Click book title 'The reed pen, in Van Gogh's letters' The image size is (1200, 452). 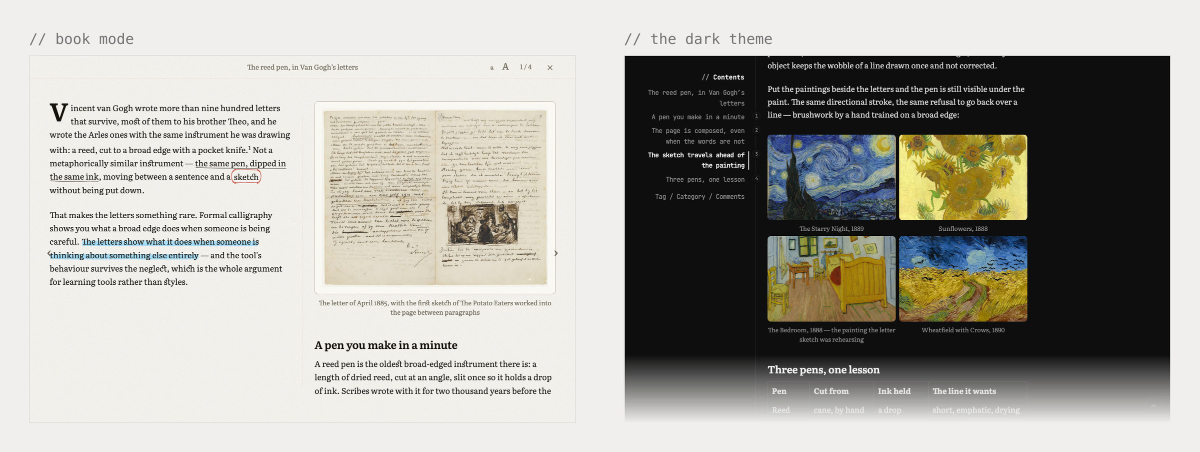coord(302,67)
